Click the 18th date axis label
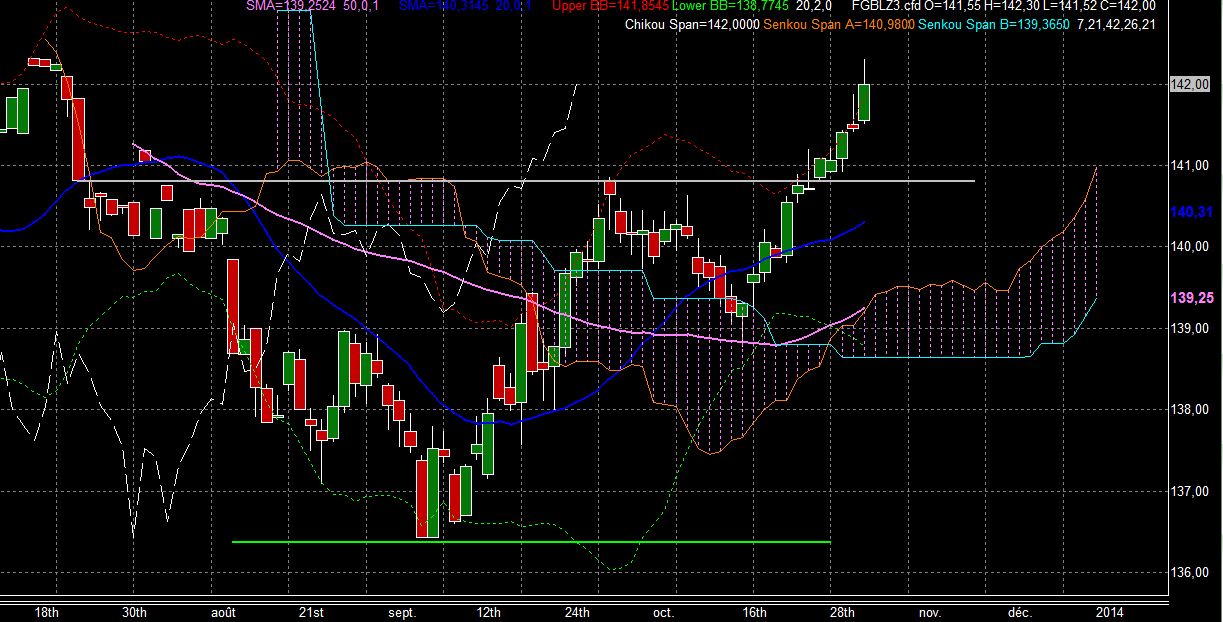 coord(46,612)
